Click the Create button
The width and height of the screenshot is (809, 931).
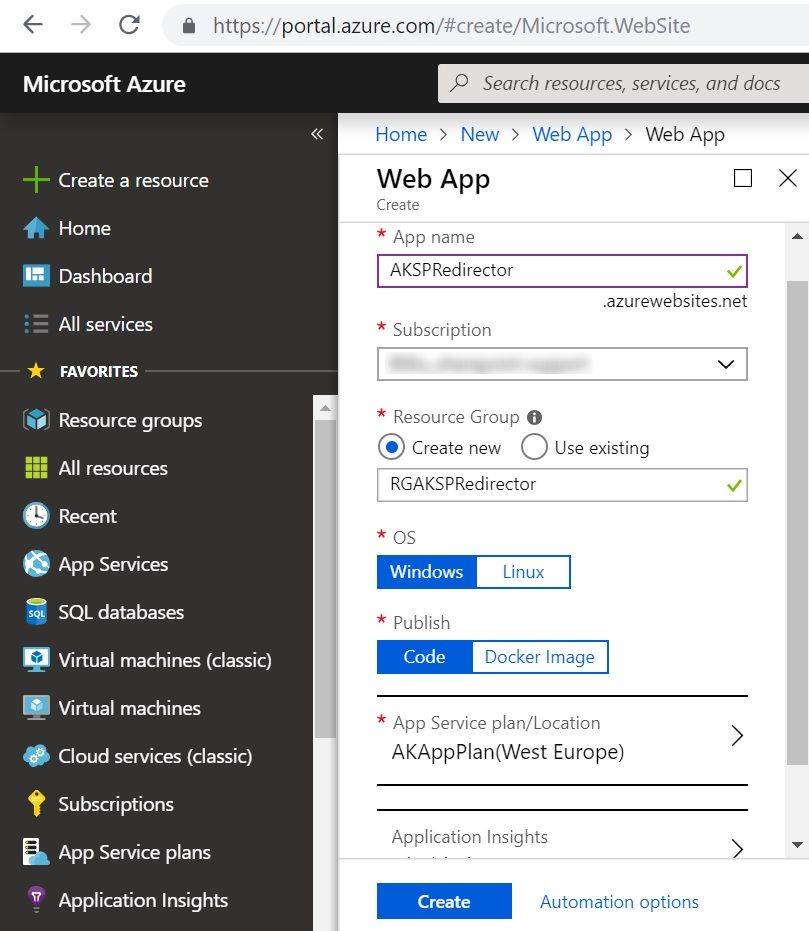444,901
